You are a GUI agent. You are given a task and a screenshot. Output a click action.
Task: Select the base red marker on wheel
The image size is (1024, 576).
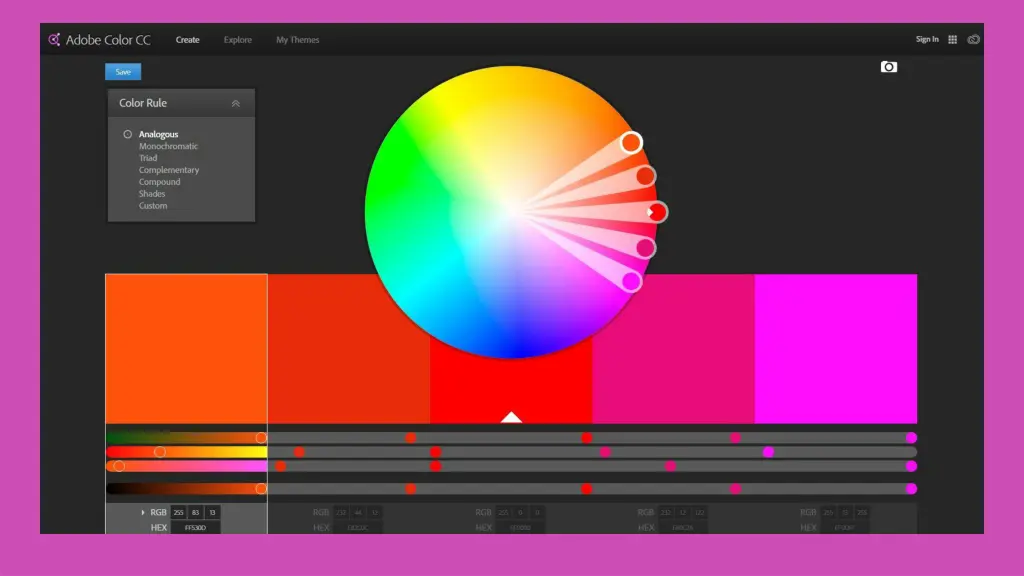[x=657, y=212]
